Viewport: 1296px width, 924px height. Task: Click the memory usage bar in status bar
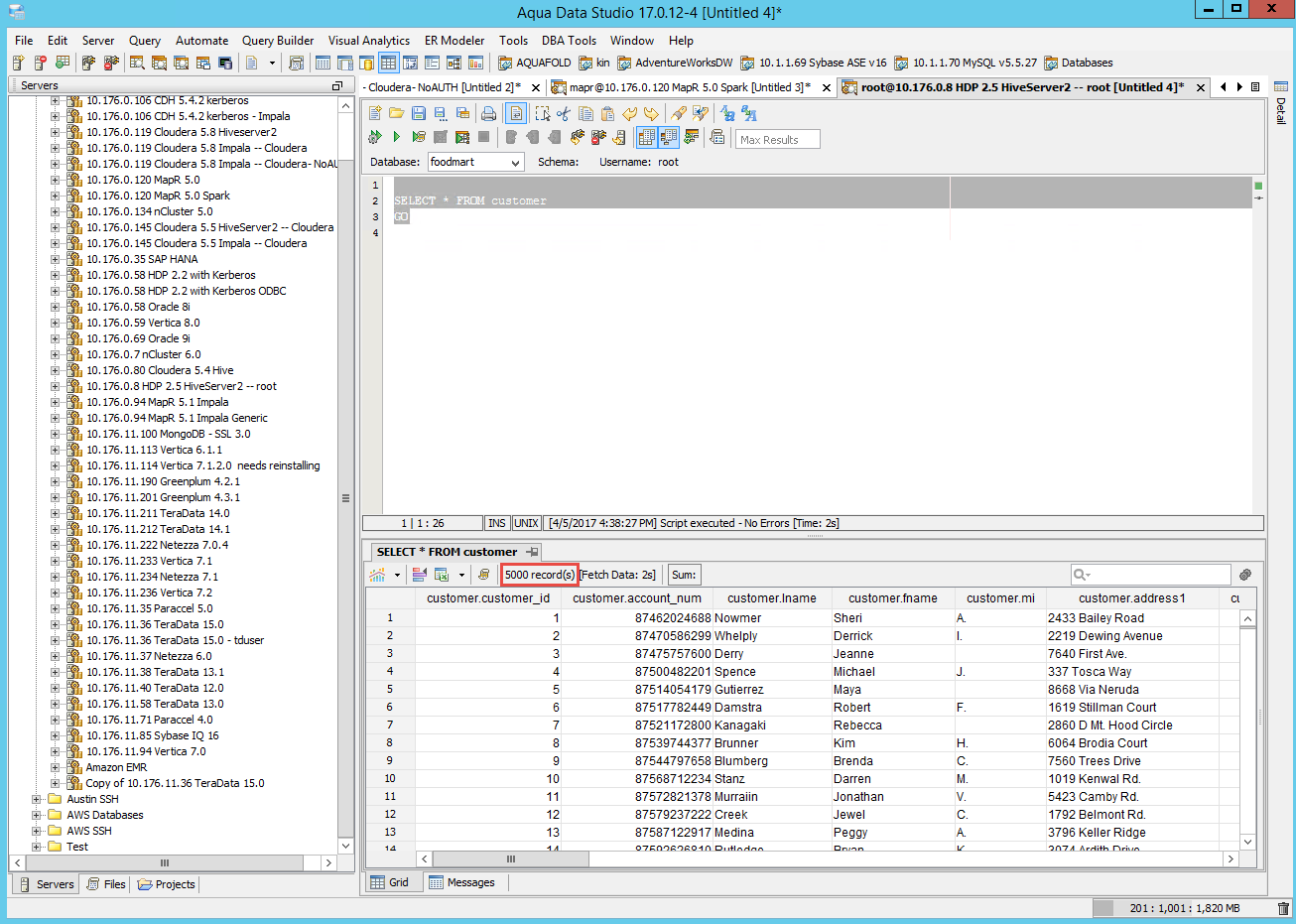pyautogui.click(x=1182, y=908)
